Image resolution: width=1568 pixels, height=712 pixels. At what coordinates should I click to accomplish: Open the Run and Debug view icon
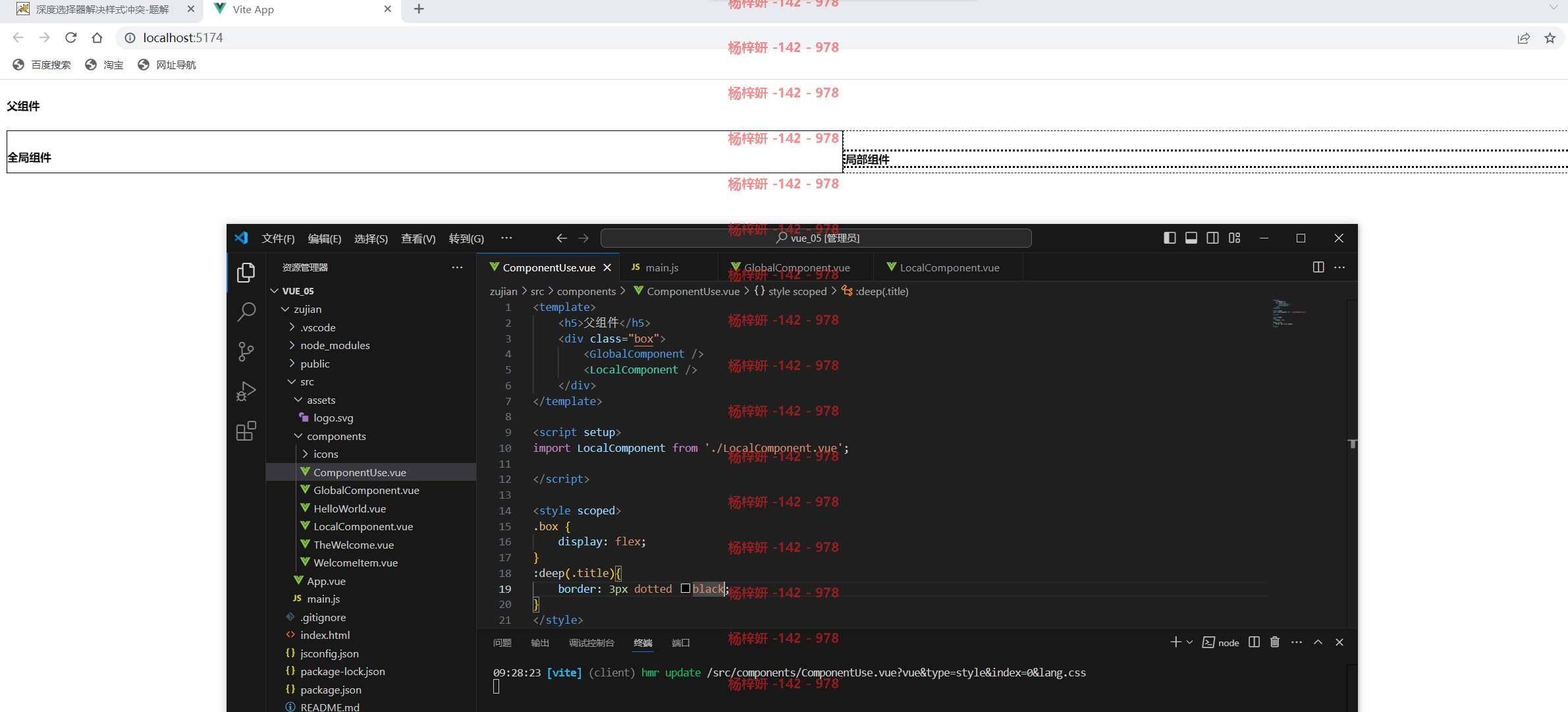point(246,391)
